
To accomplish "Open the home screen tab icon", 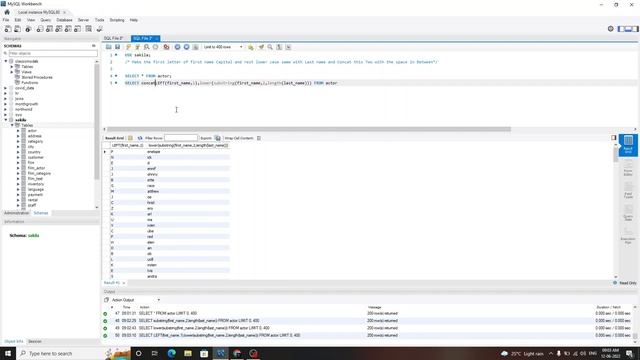I will click(7, 12).
